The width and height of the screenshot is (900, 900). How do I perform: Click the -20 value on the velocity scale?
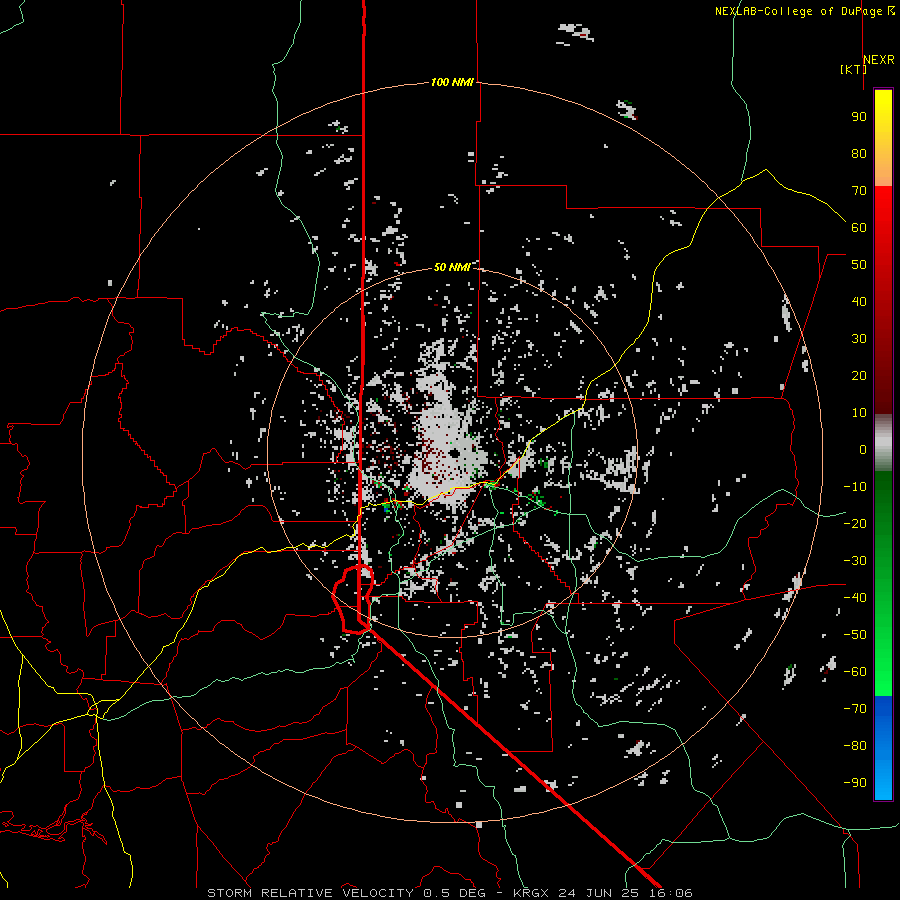click(x=855, y=524)
